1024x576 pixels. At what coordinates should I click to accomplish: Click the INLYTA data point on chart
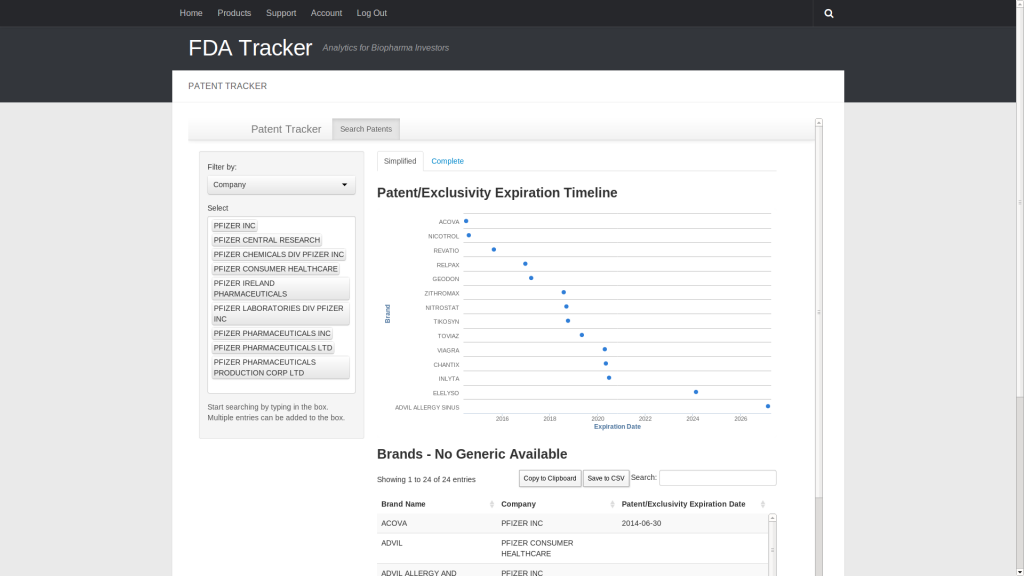point(609,377)
